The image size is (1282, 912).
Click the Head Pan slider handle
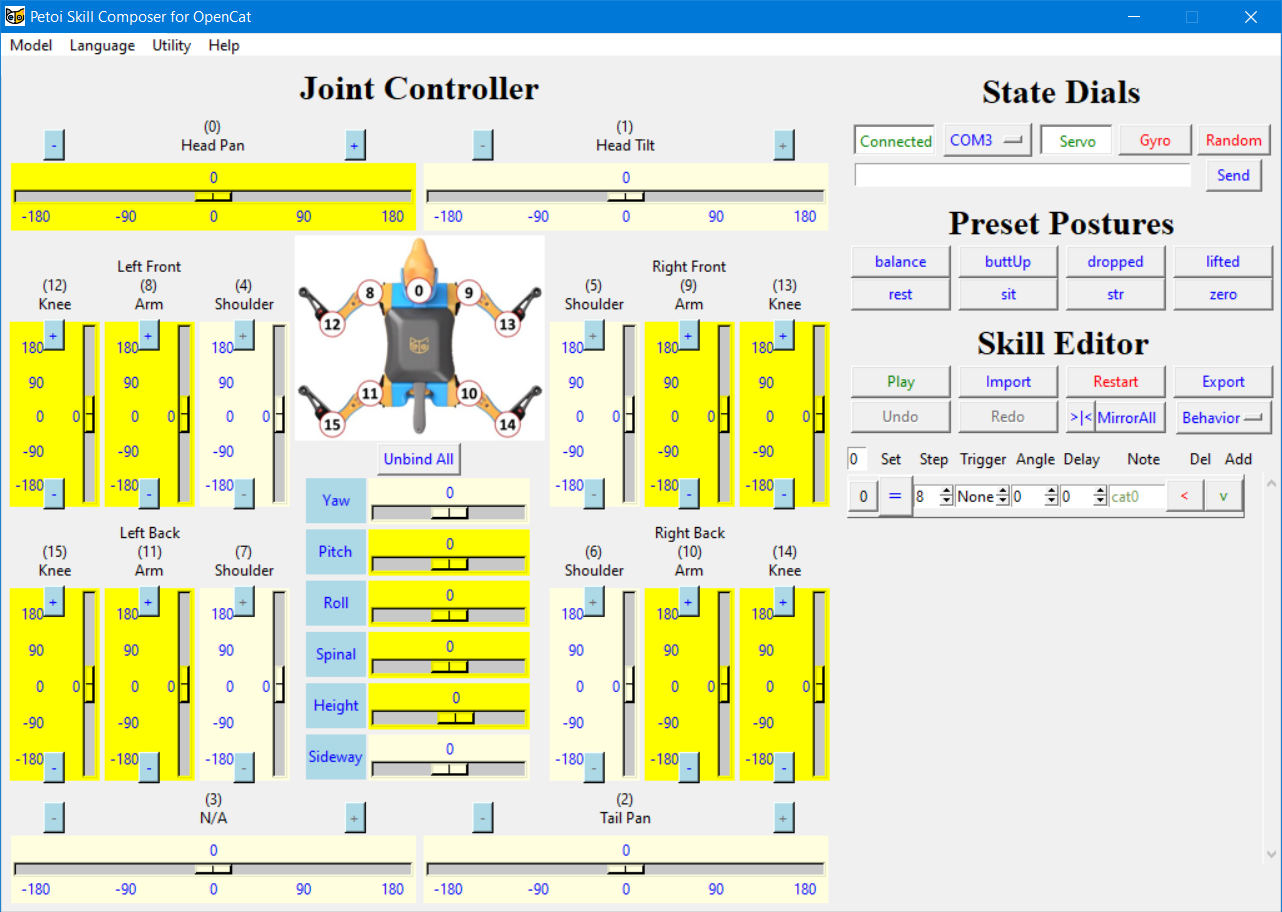tap(213, 196)
